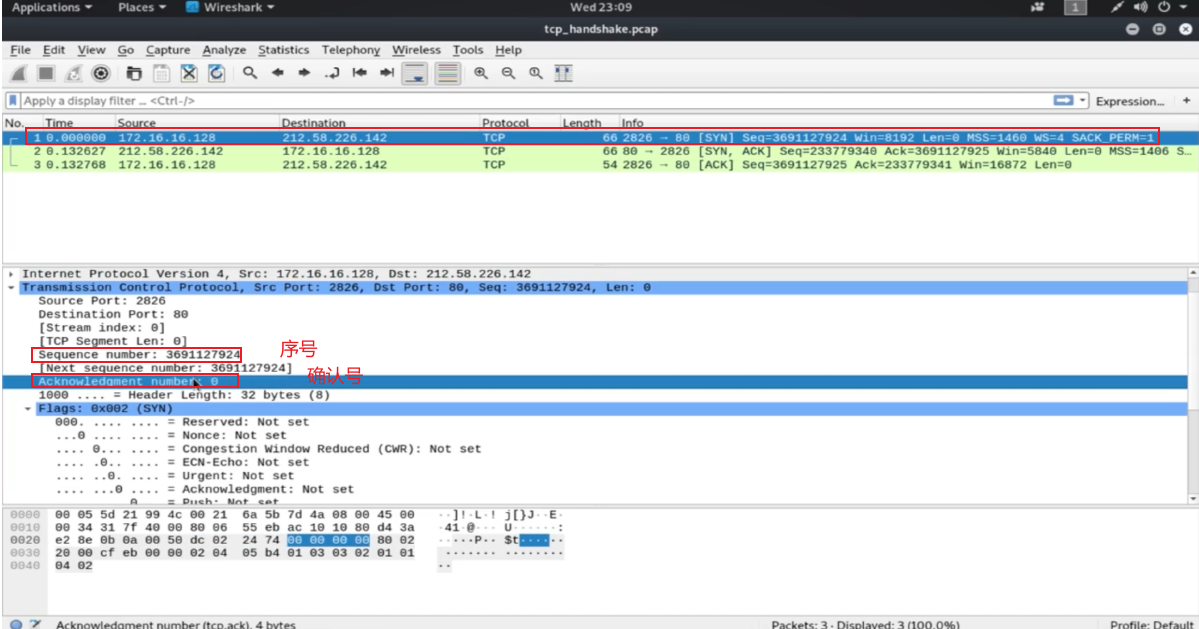
Task: Click the open capture file icon
Action: click(134, 73)
